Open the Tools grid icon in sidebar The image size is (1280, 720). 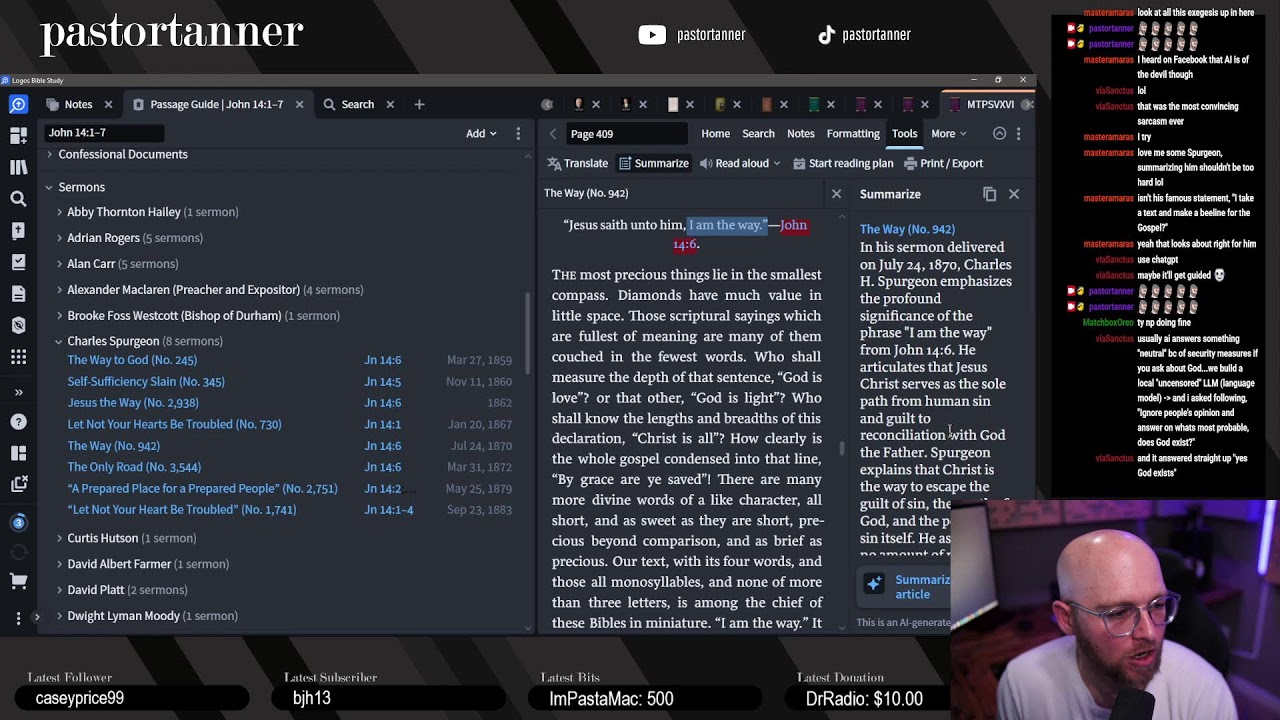(x=18, y=357)
